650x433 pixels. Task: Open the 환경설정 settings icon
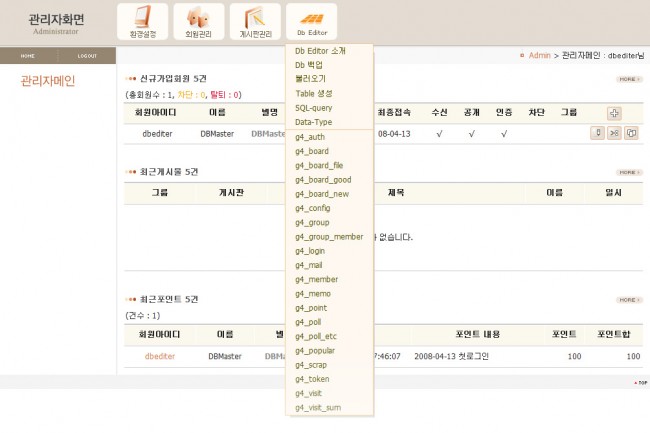pyautogui.click(x=143, y=22)
